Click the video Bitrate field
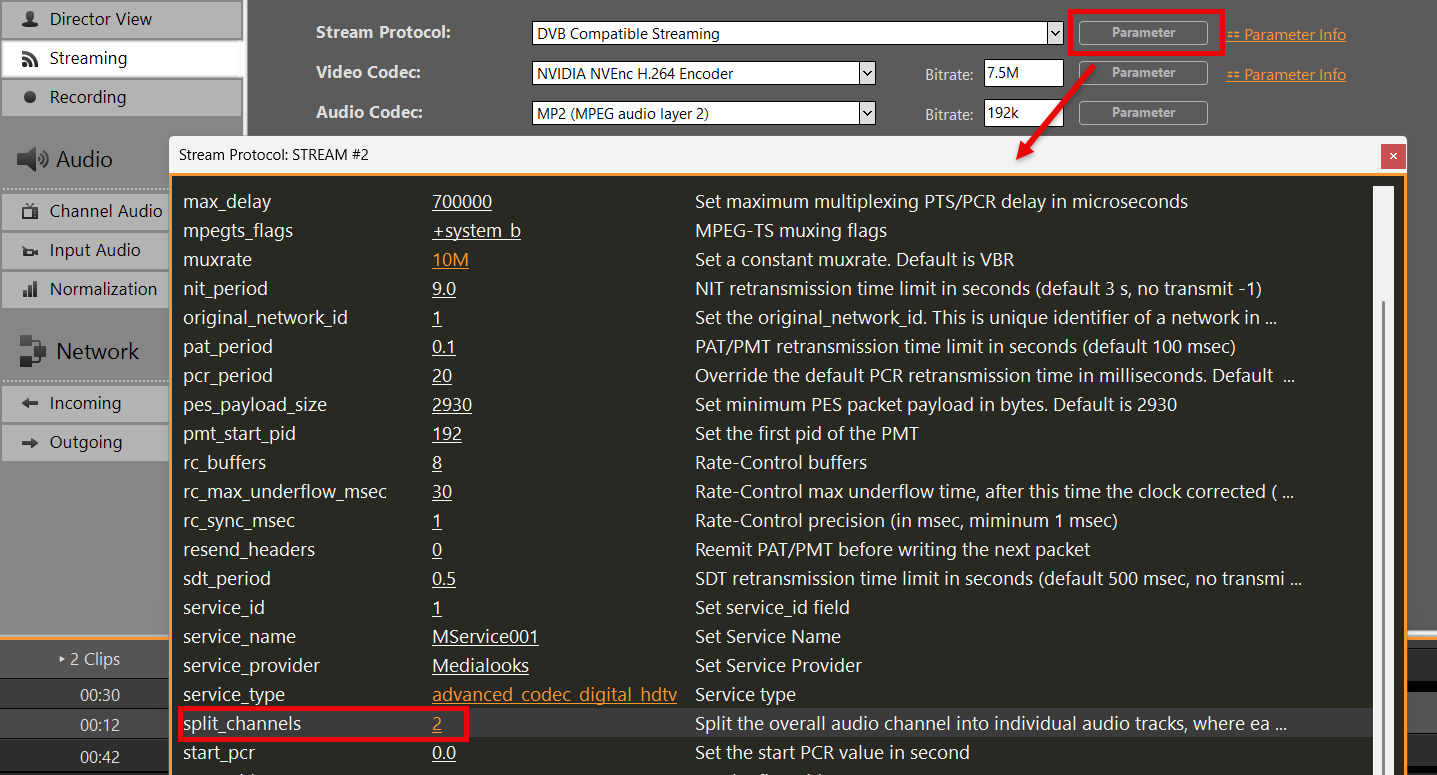 (x=1022, y=73)
